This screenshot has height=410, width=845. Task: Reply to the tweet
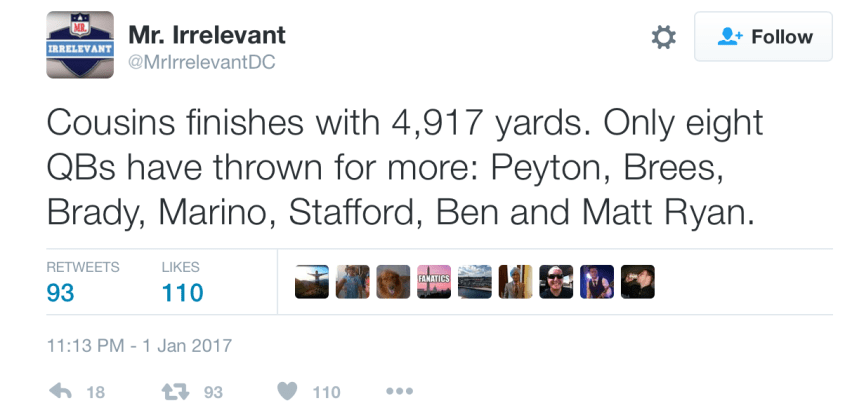60,392
